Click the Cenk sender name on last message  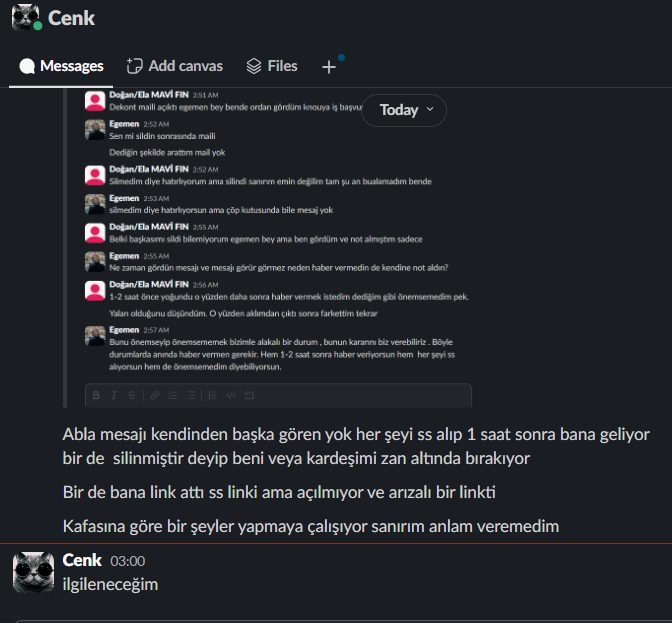click(x=82, y=560)
